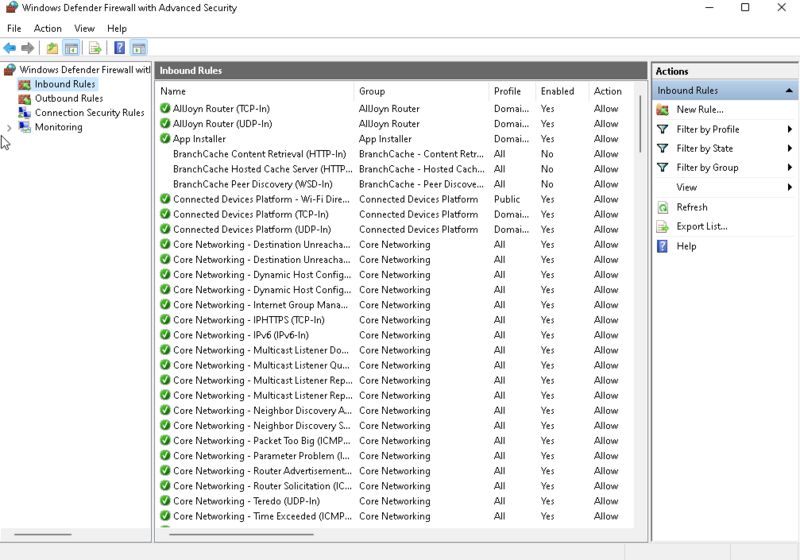Sort by the Group column header
This screenshot has height=560, width=800.
click(x=420, y=91)
